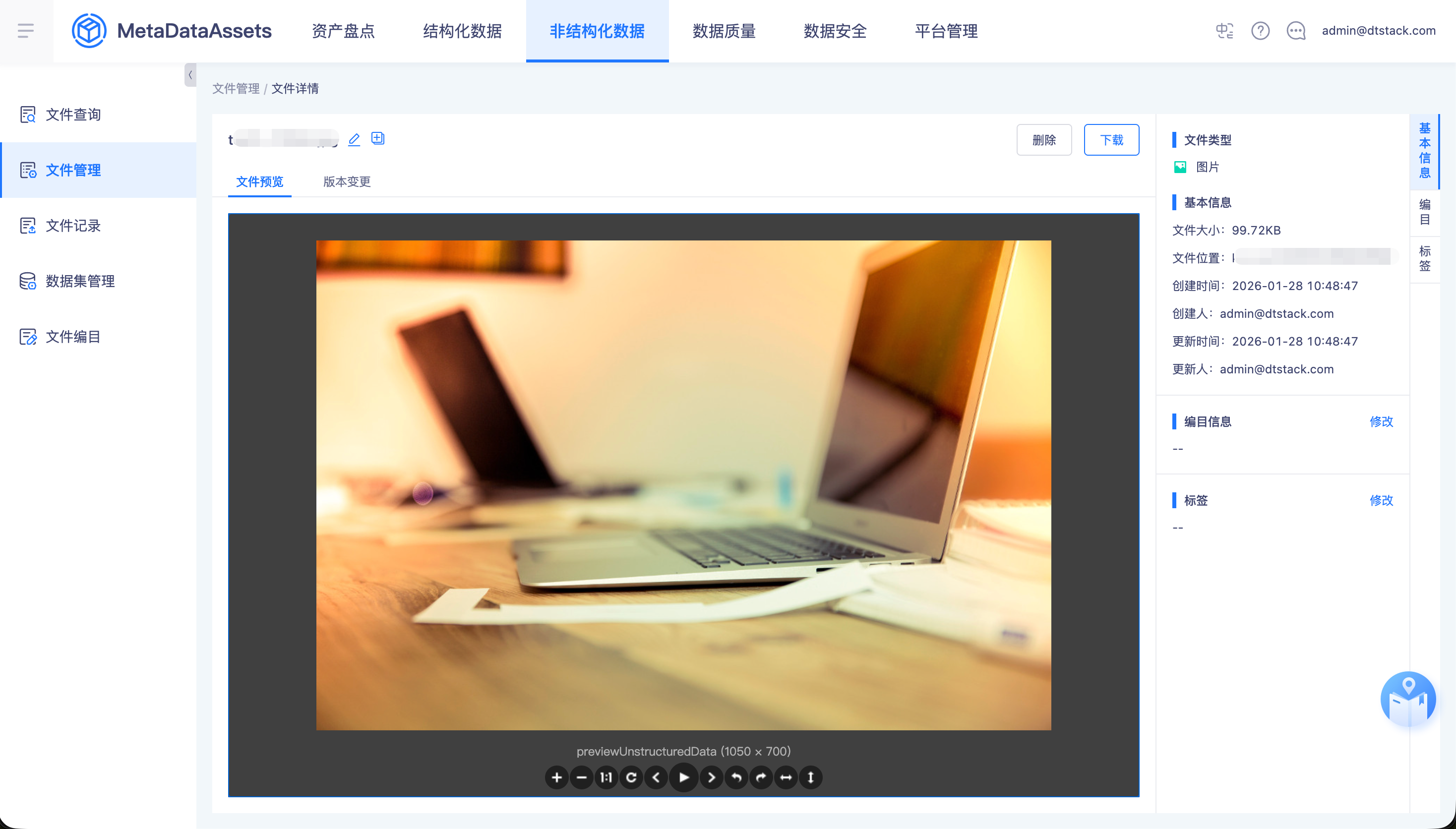Start slideshow with the play button
The height and width of the screenshot is (829, 1456).
click(x=684, y=777)
